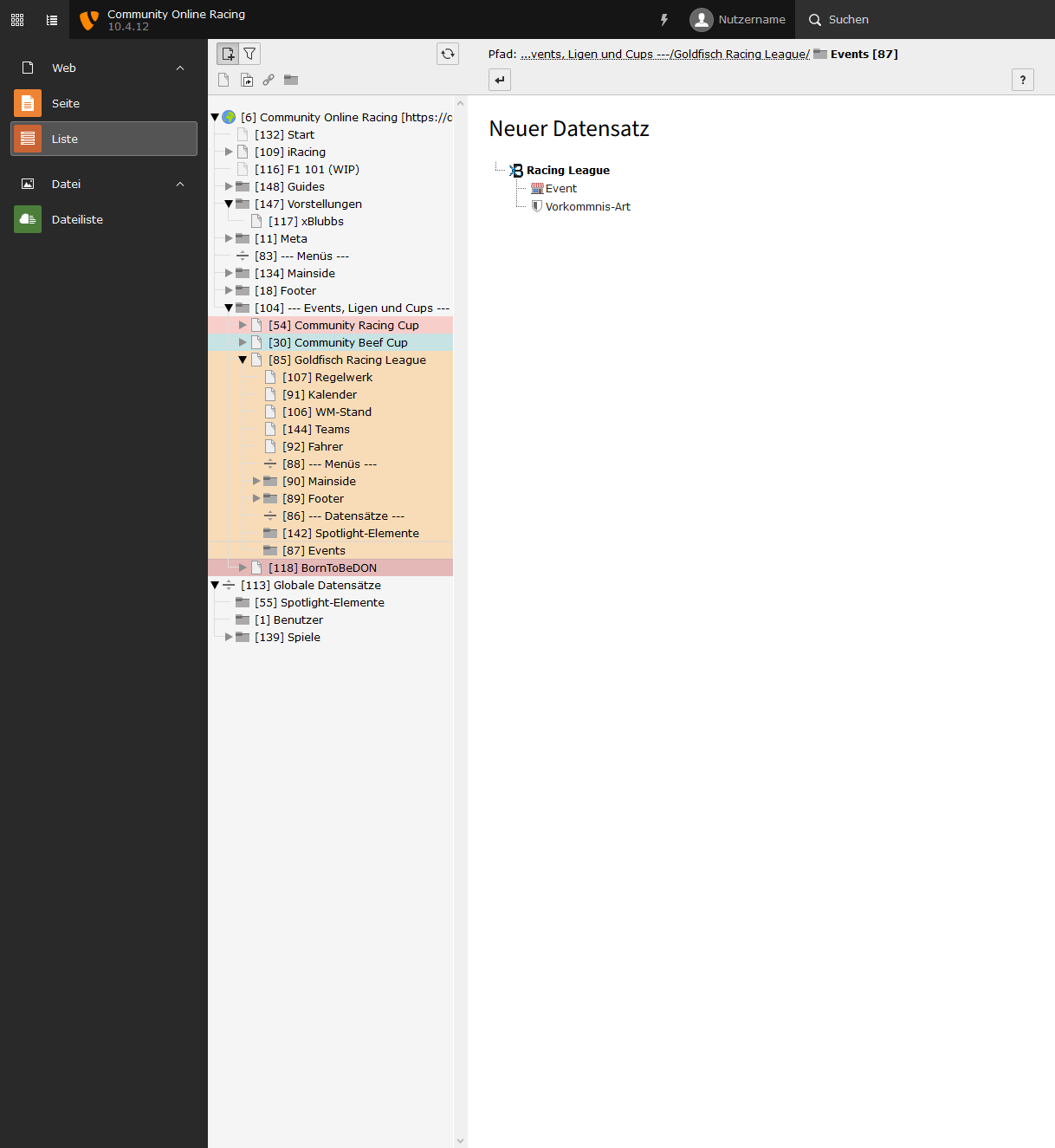Image resolution: width=1055 pixels, height=1148 pixels.
Task: Collapse the [6] Community Online Racing root node
Action: pos(215,117)
